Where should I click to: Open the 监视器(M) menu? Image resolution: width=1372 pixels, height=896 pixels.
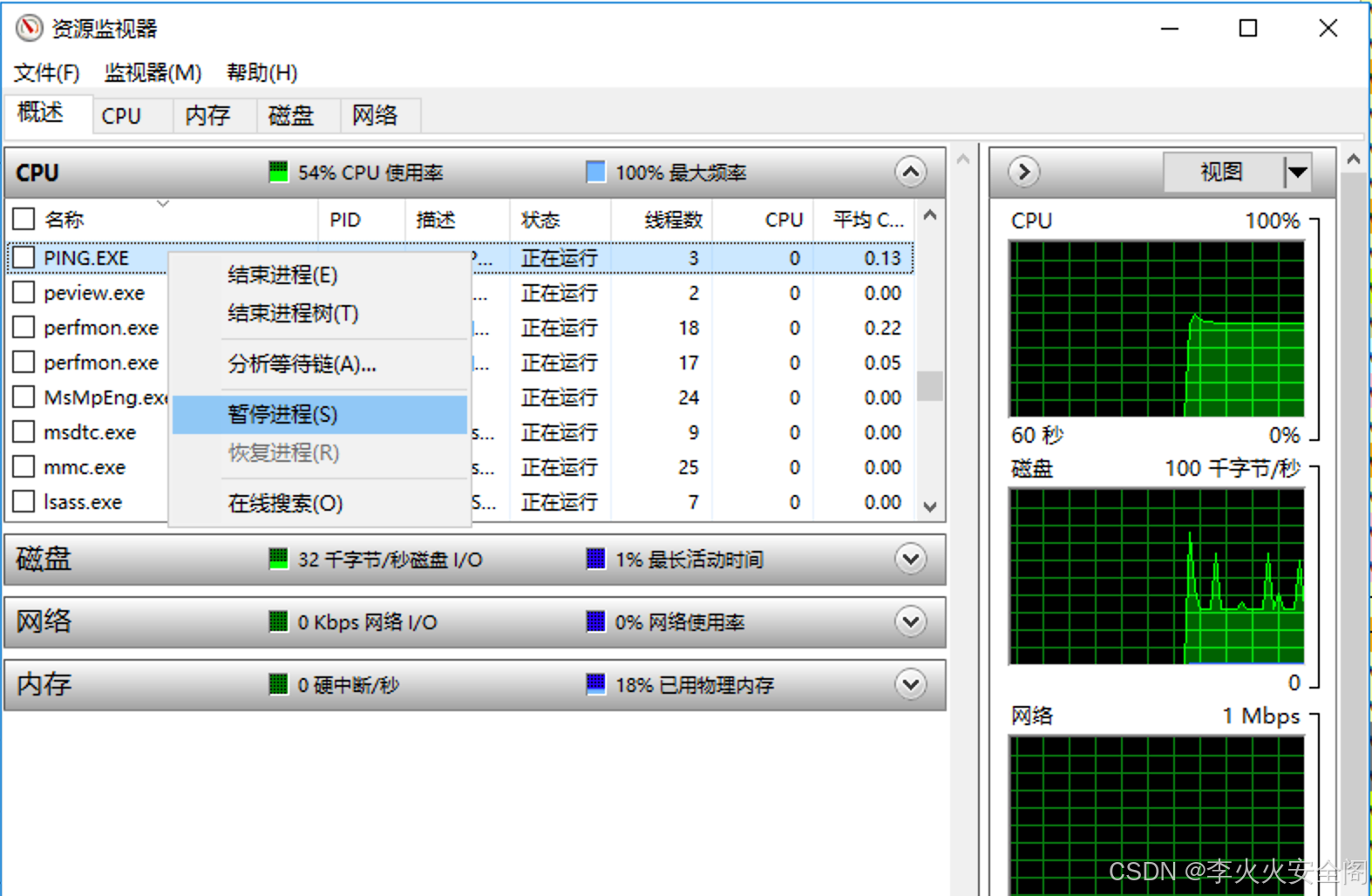pos(153,72)
